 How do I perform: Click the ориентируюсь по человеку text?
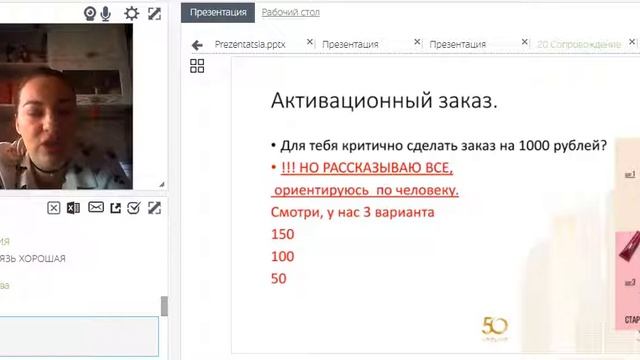[366, 190]
